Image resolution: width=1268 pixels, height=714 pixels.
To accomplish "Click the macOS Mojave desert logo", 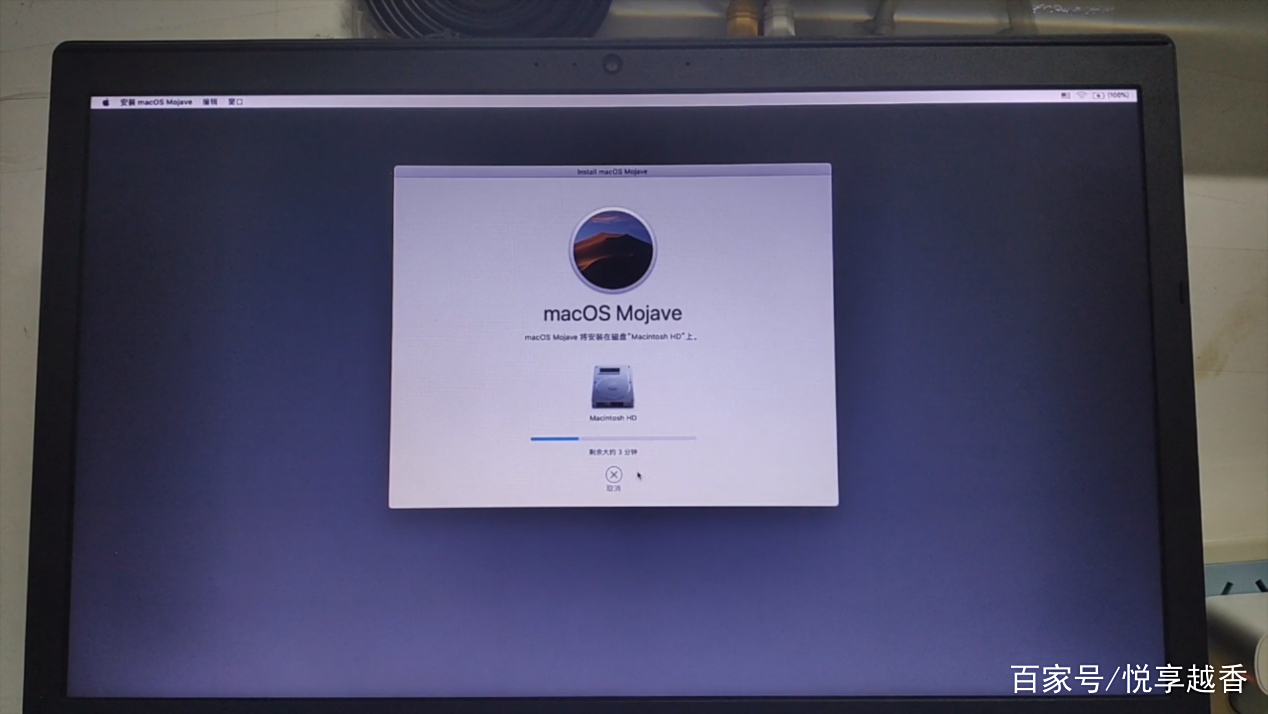I will (x=613, y=250).
